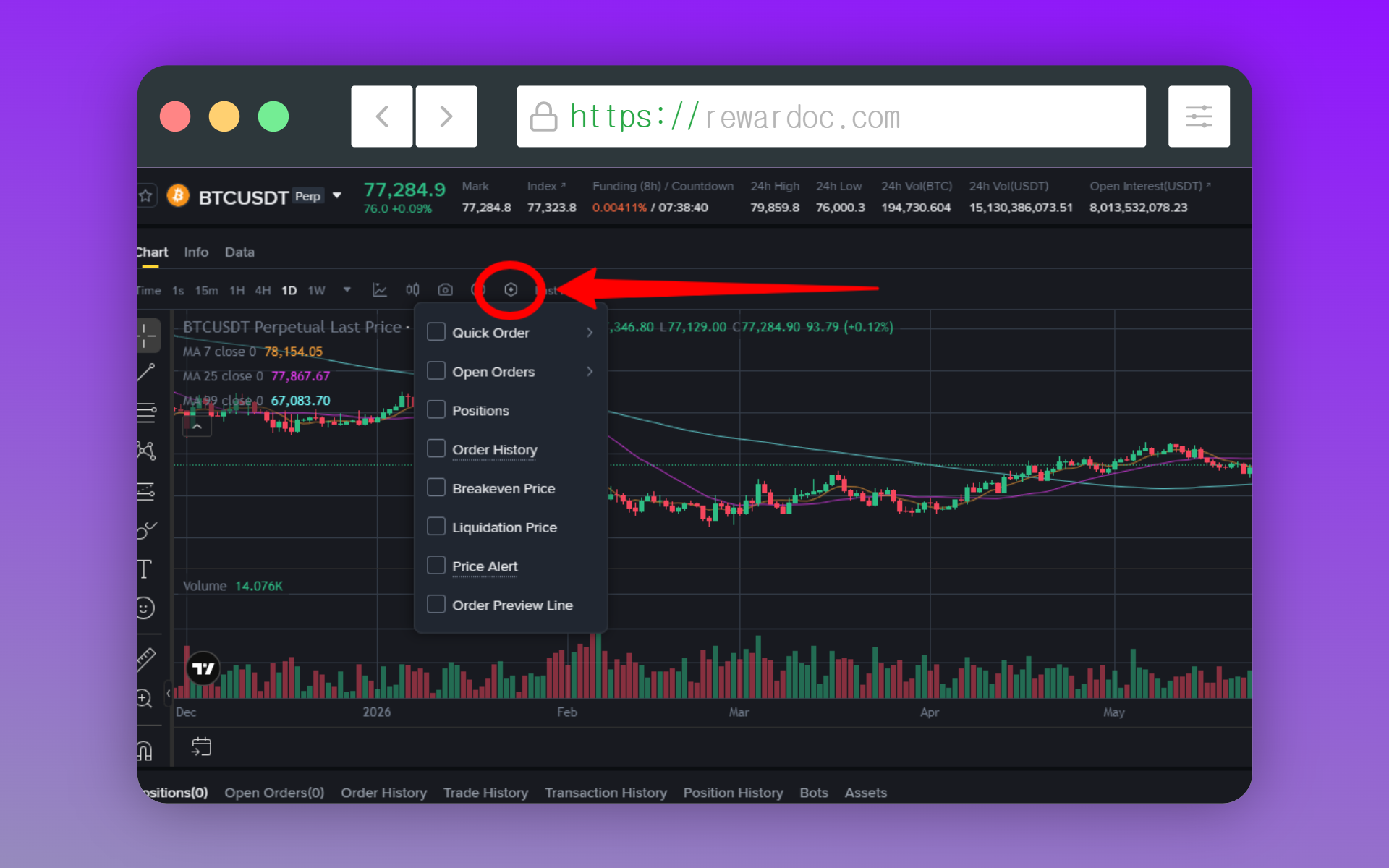
Task: Collapse the indicator legend with caret button
Action: pyautogui.click(x=197, y=427)
